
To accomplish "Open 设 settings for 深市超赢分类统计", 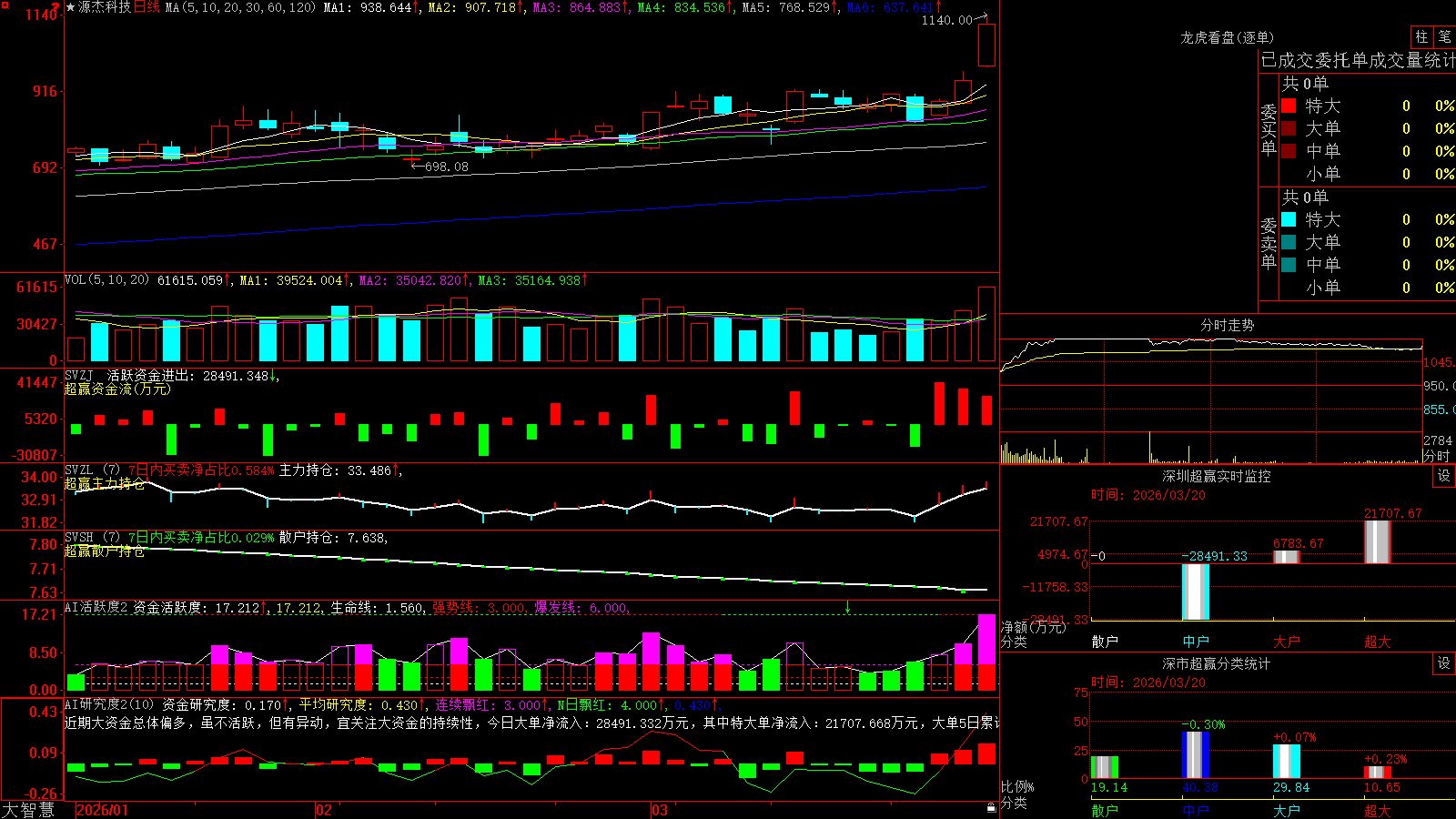I will (1444, 663).
